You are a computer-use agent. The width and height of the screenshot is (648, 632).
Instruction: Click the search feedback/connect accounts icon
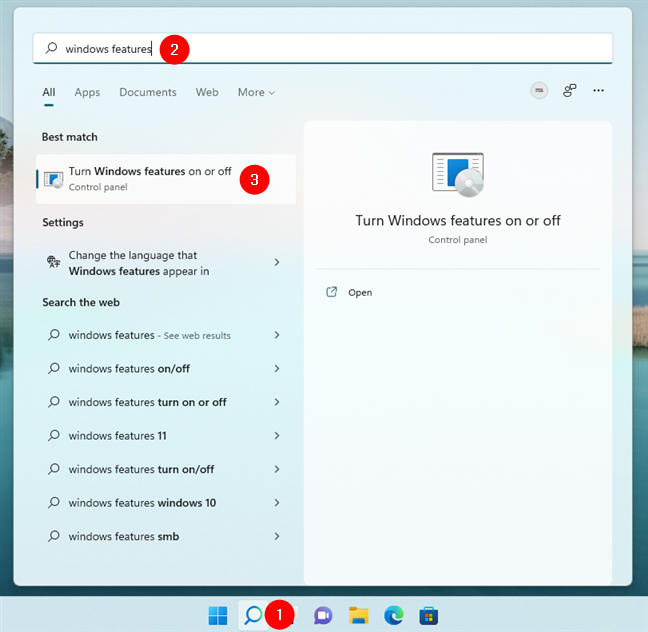coord(569,91)
